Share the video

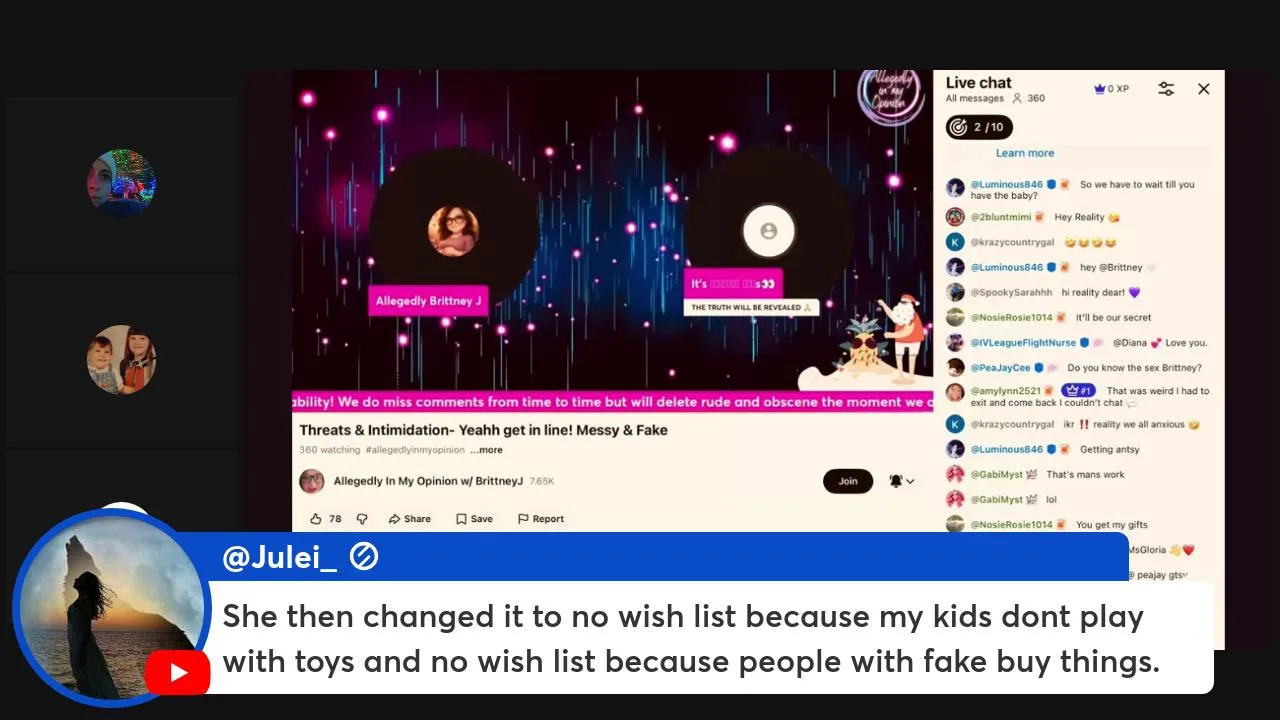tap(410, 519)
